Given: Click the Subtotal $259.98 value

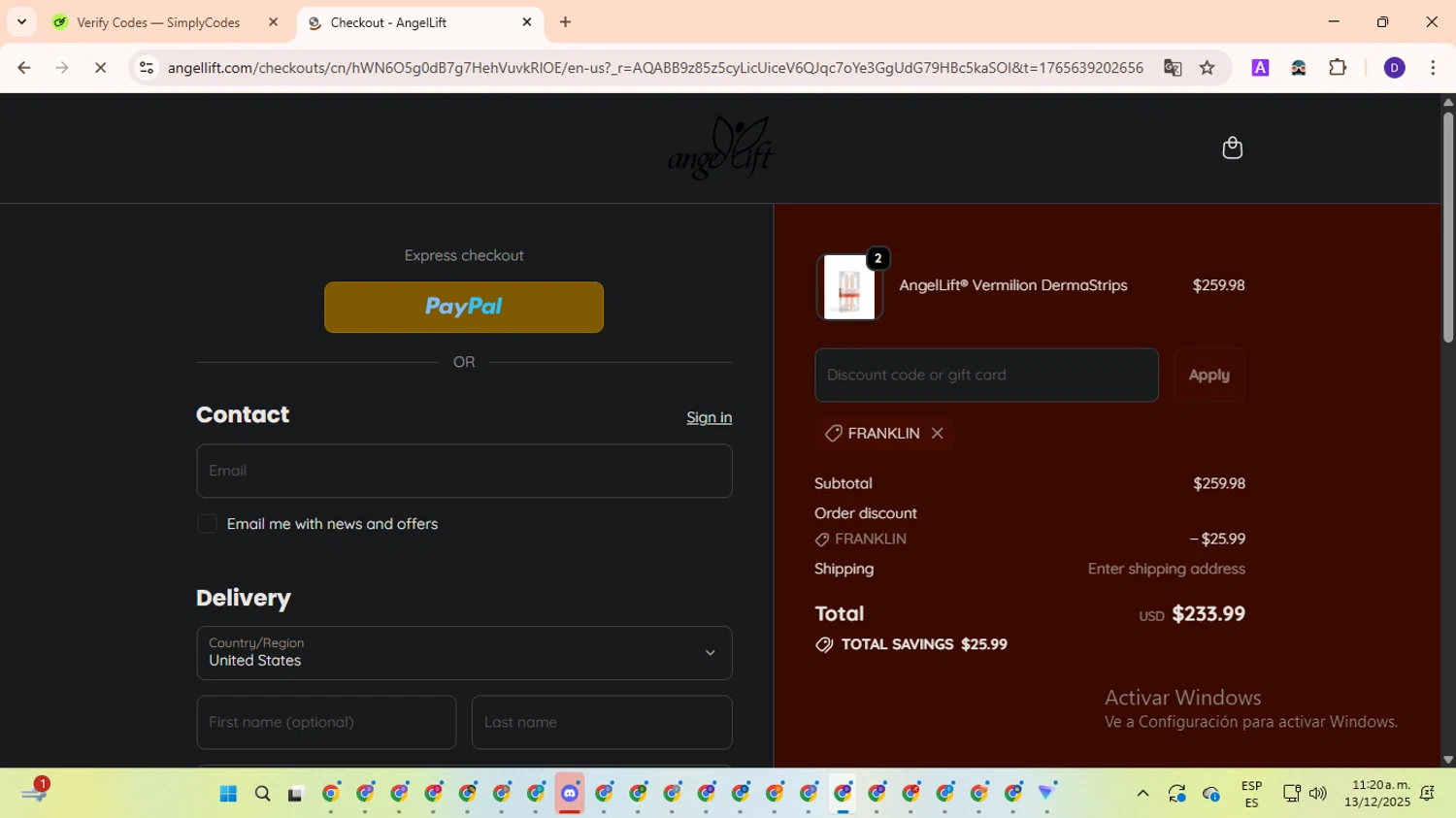Looking at the screenshot, I should (1219, 483).
